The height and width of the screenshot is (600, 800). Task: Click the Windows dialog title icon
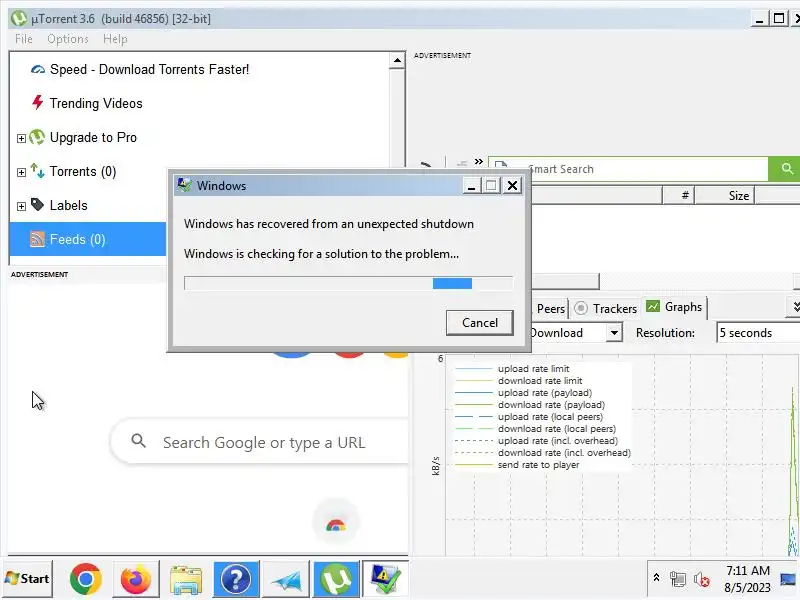pyautogui.click(x=184, y=185)
